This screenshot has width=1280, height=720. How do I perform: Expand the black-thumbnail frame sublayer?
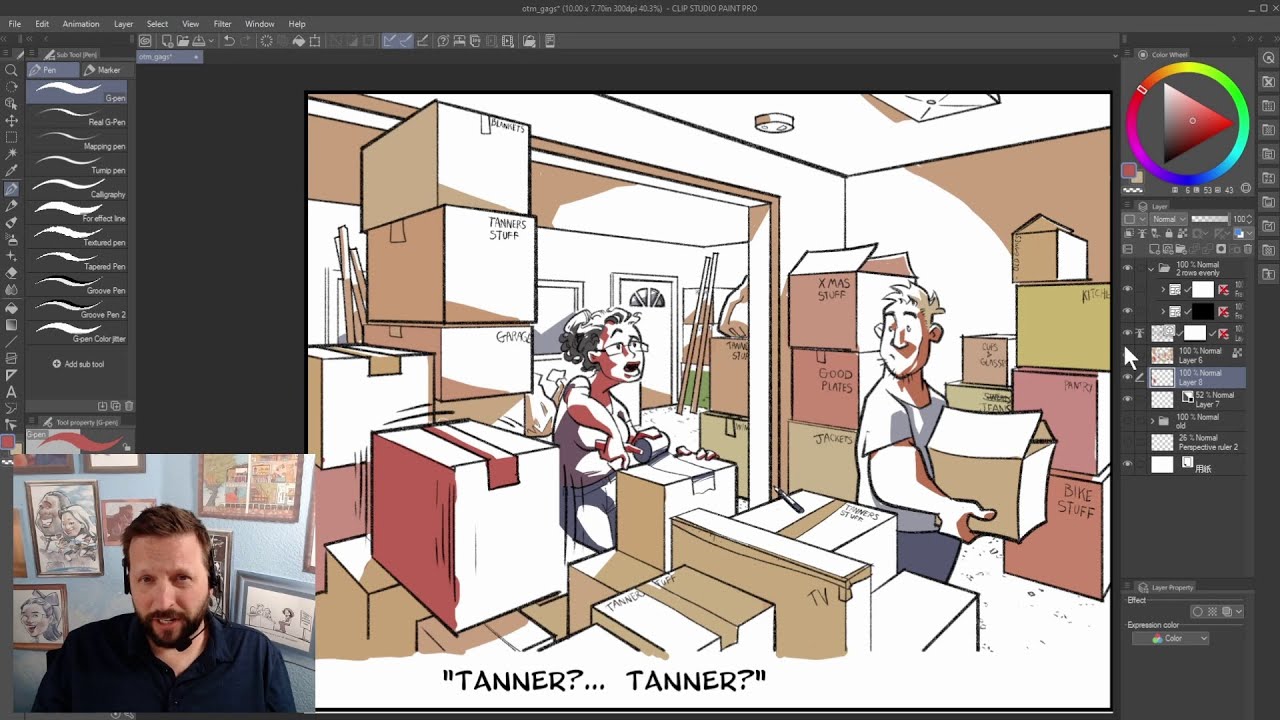point(1162,312)
